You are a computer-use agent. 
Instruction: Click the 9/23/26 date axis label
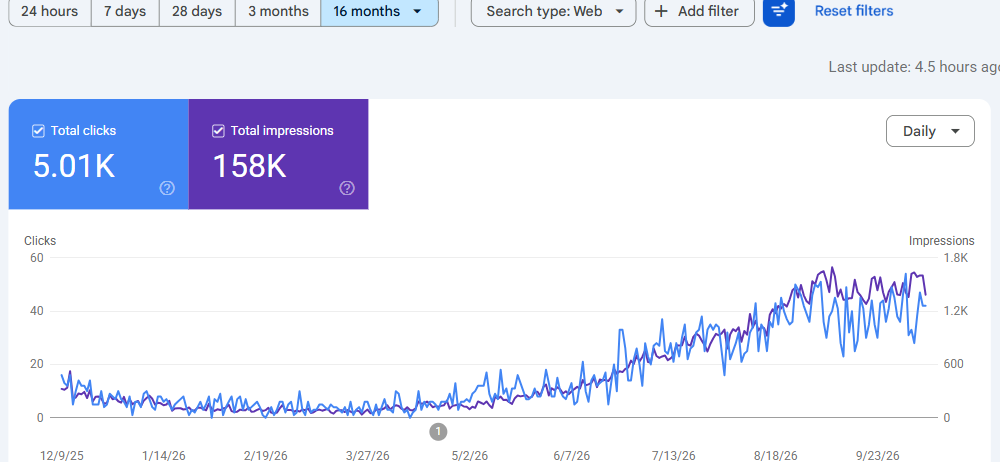(x=877, y=456)
